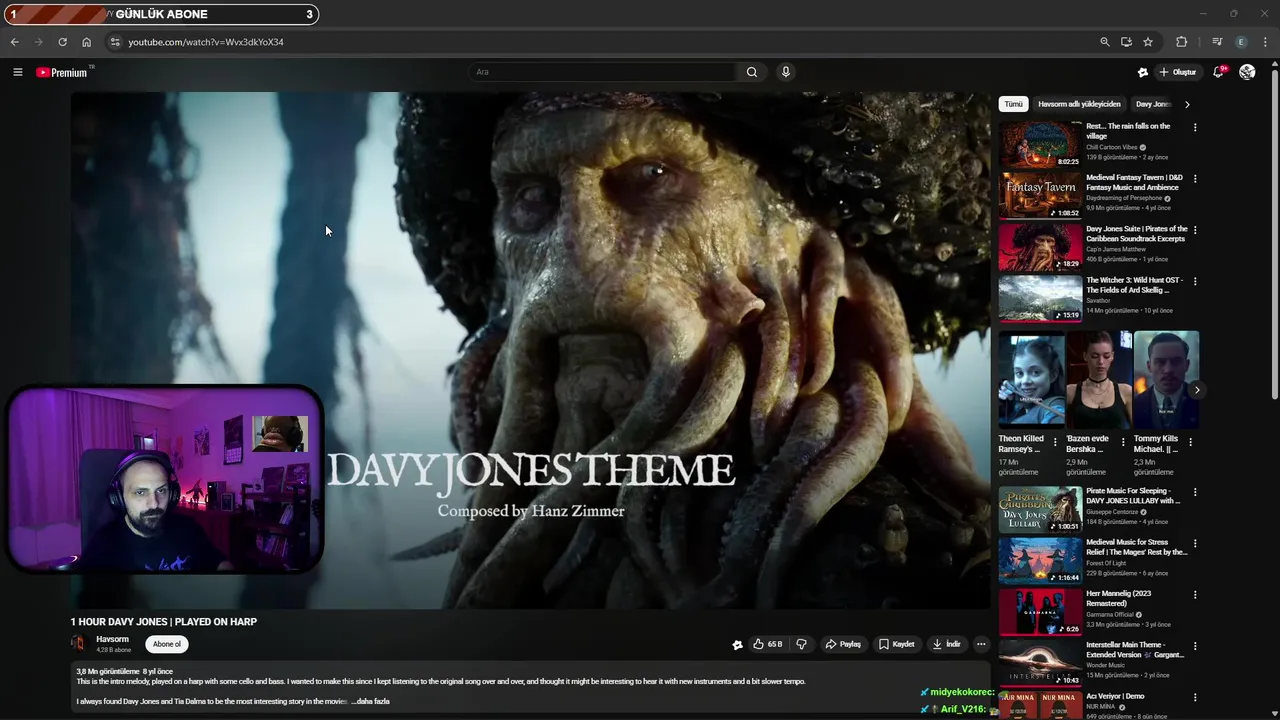Open options for Tommy Kills Michael short

[x=1190, y=441]
